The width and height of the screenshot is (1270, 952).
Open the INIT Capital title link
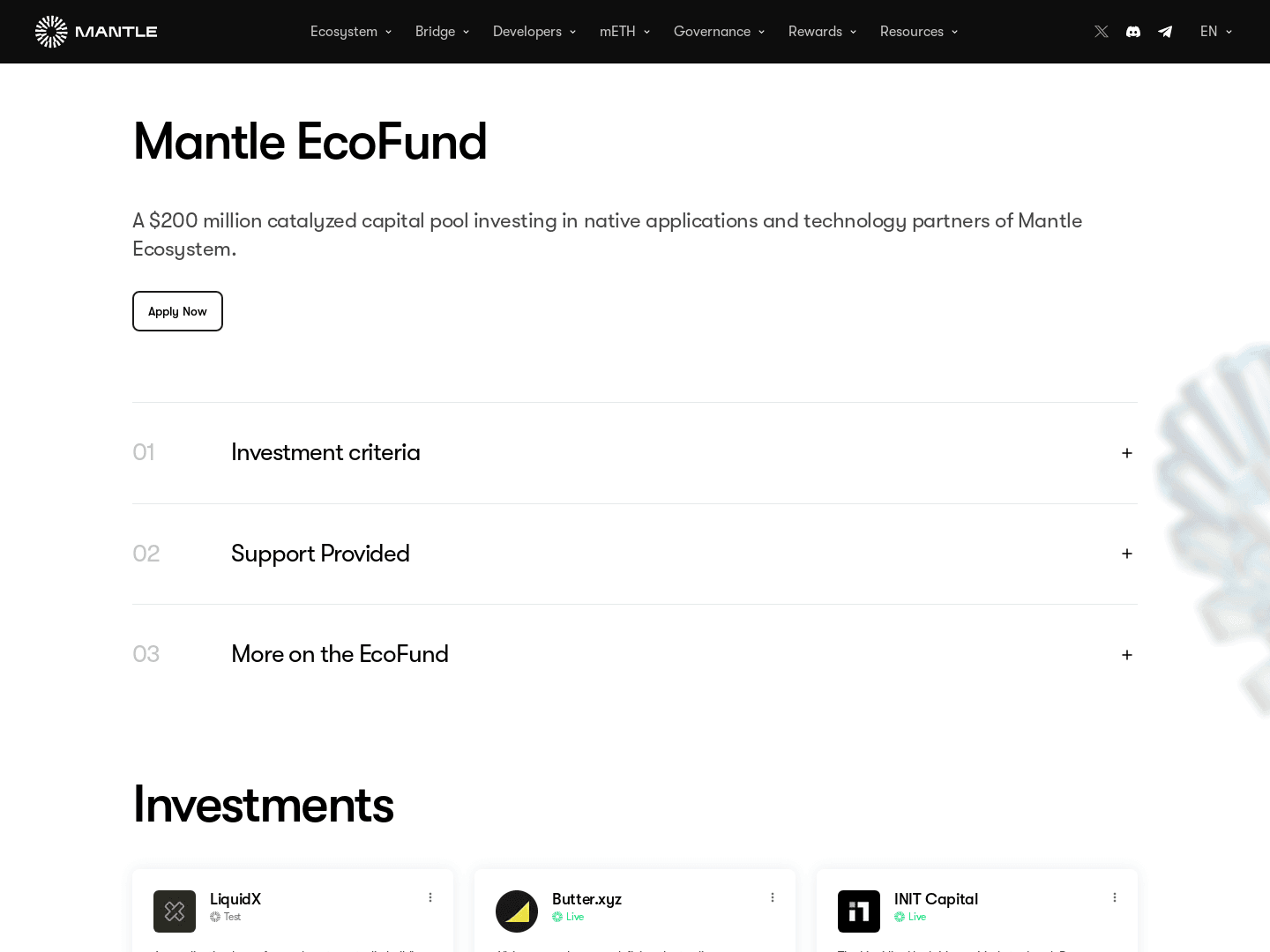click(x=936, y=899)
